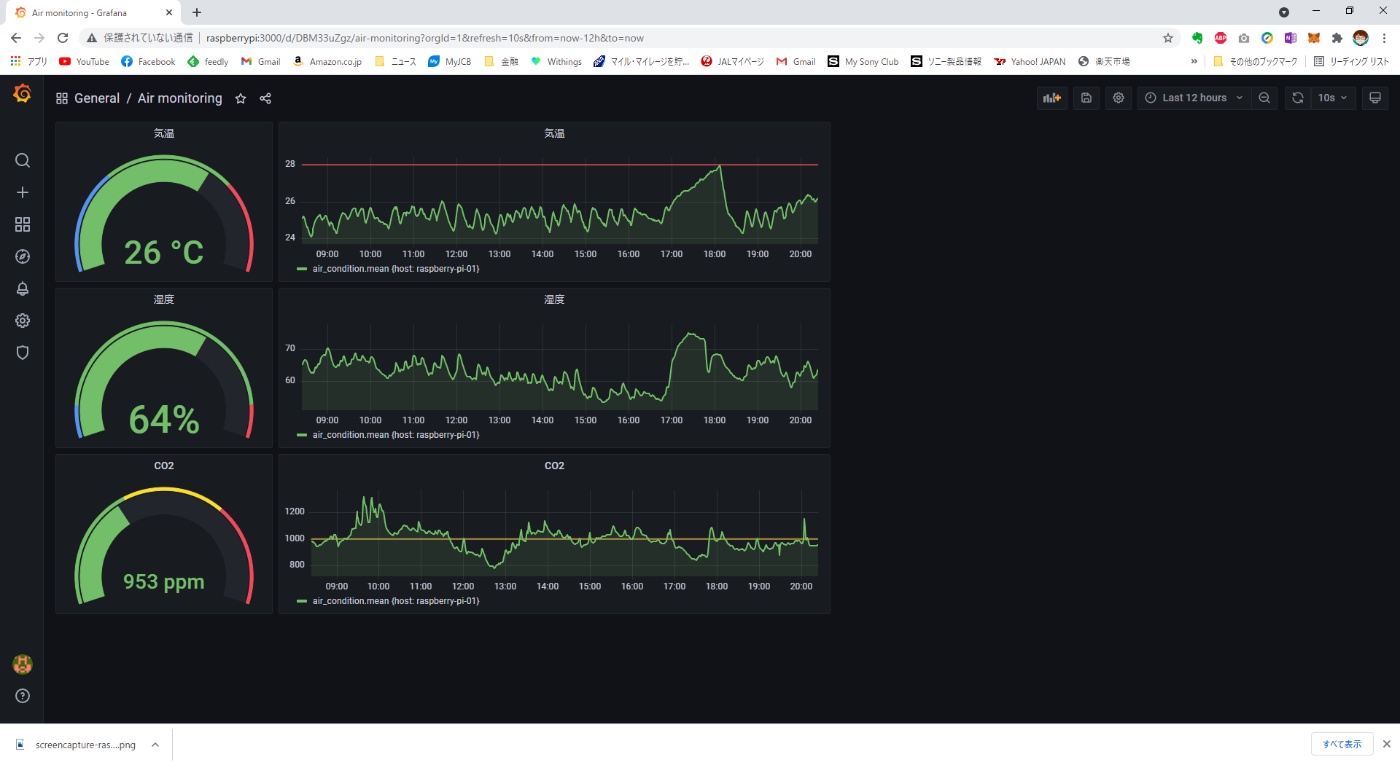Viewport: 1400px width, 765px height.
Task: Click the 18:00 peak on 気温 graph
Action: [x=719, y=168]
